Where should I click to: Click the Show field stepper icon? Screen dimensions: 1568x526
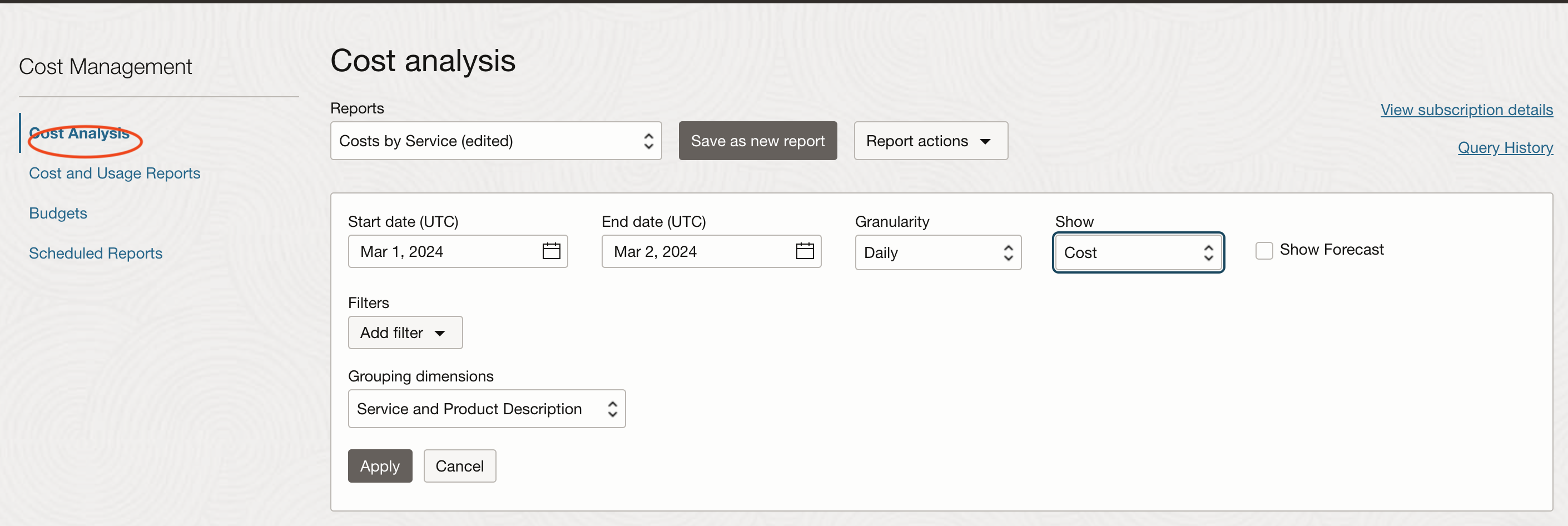[1209, 252]
